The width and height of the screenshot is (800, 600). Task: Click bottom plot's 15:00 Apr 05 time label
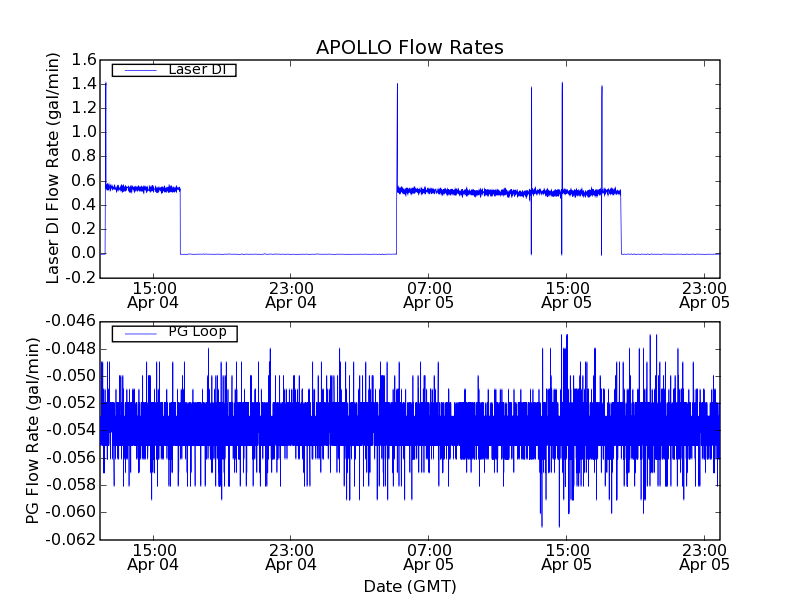tap(566, 556)
